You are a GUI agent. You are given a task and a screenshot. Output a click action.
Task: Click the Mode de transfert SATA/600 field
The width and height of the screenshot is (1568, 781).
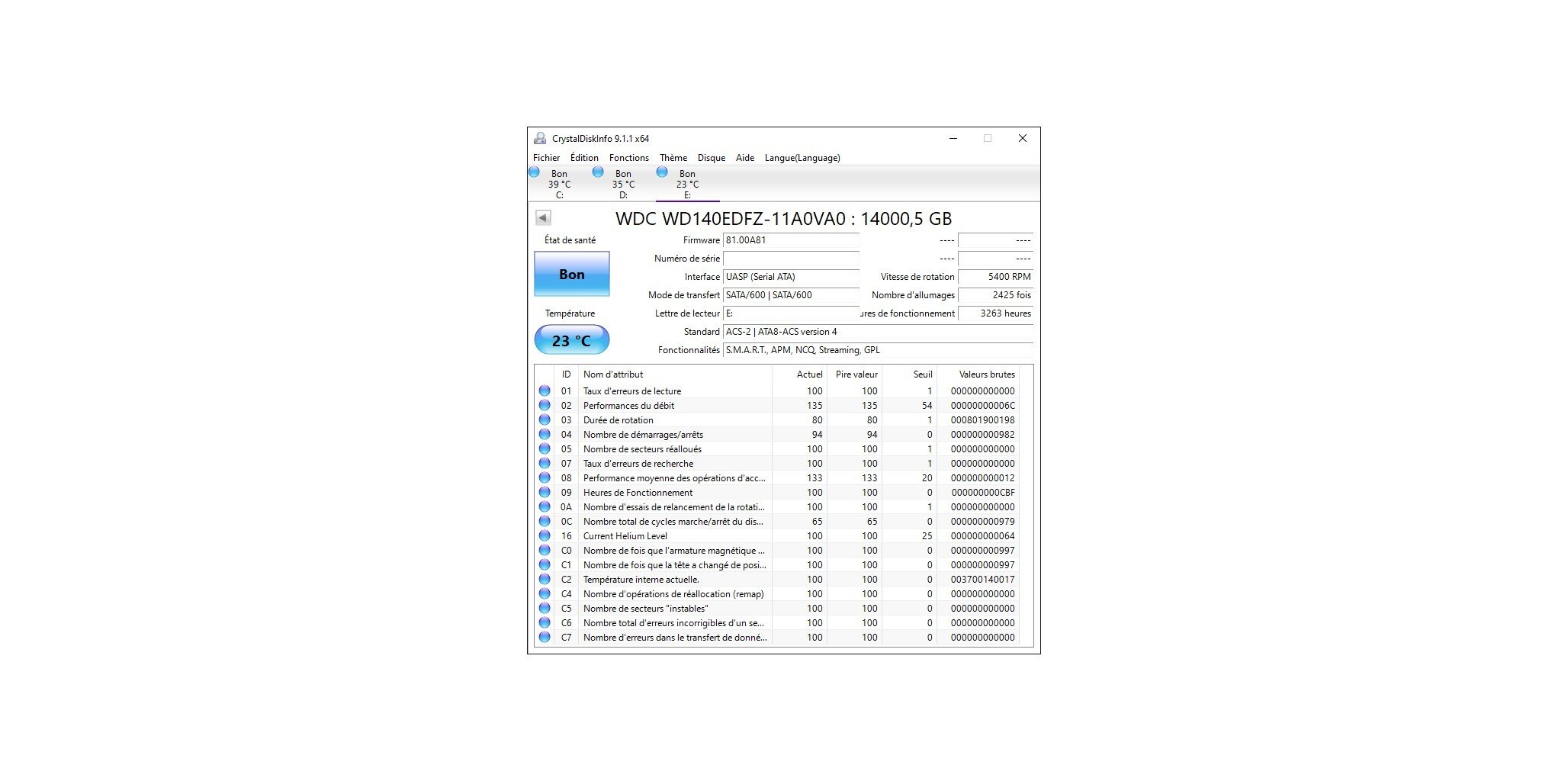click(791, 295)
